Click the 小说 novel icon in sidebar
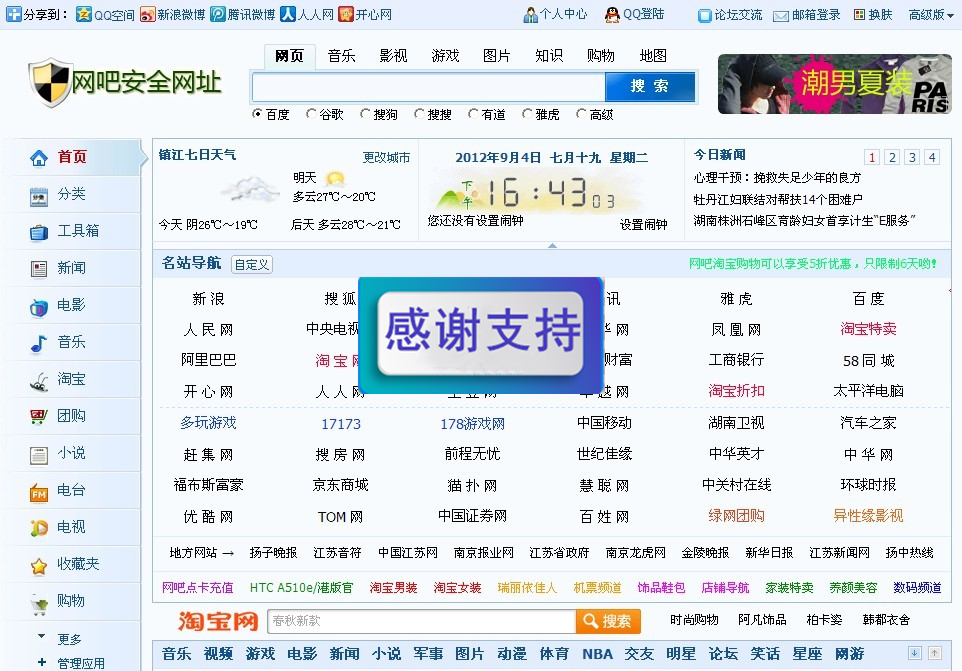 click(x=39, y=455)
